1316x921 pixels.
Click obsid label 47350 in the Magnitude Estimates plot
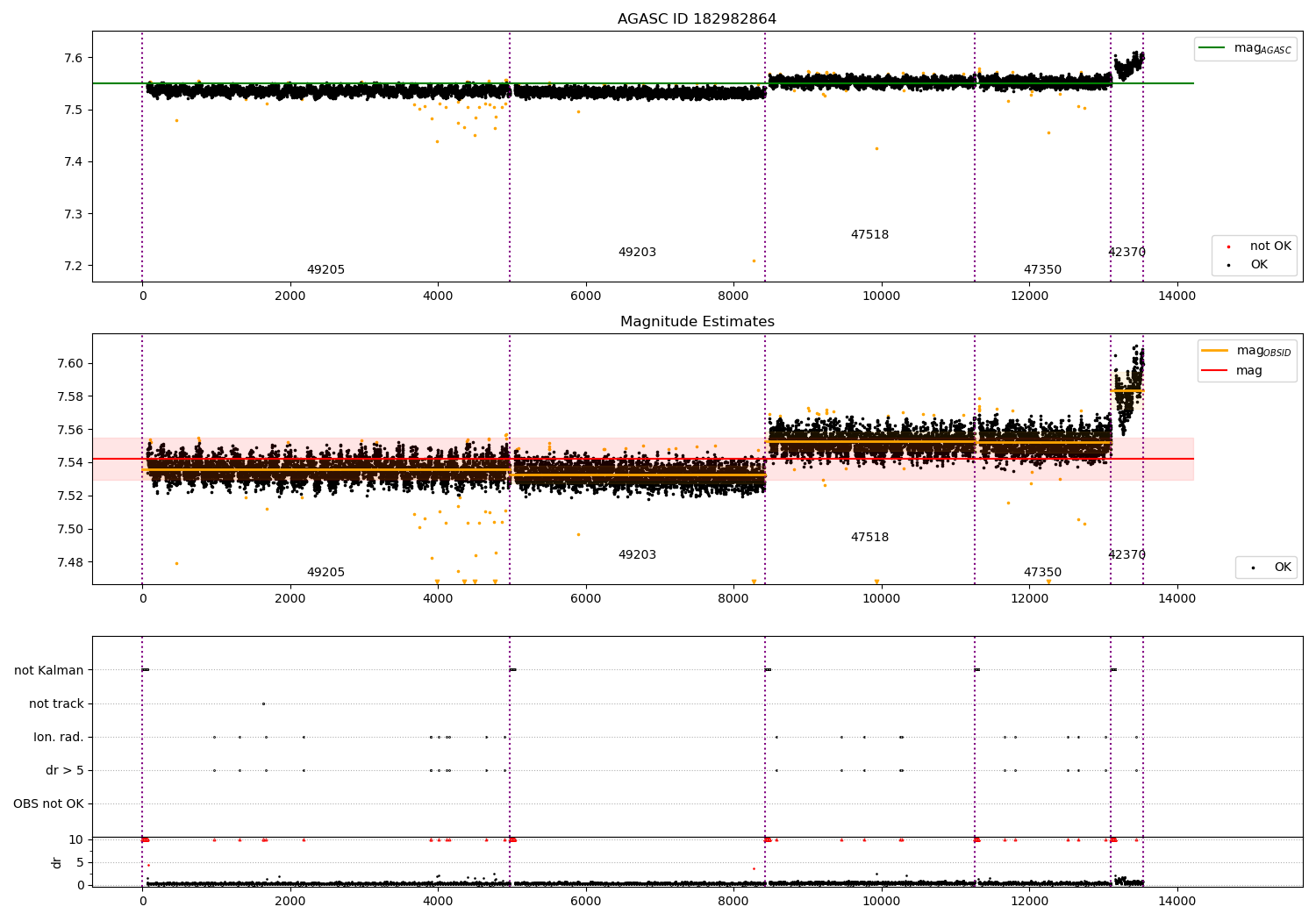coord(1042,573)
